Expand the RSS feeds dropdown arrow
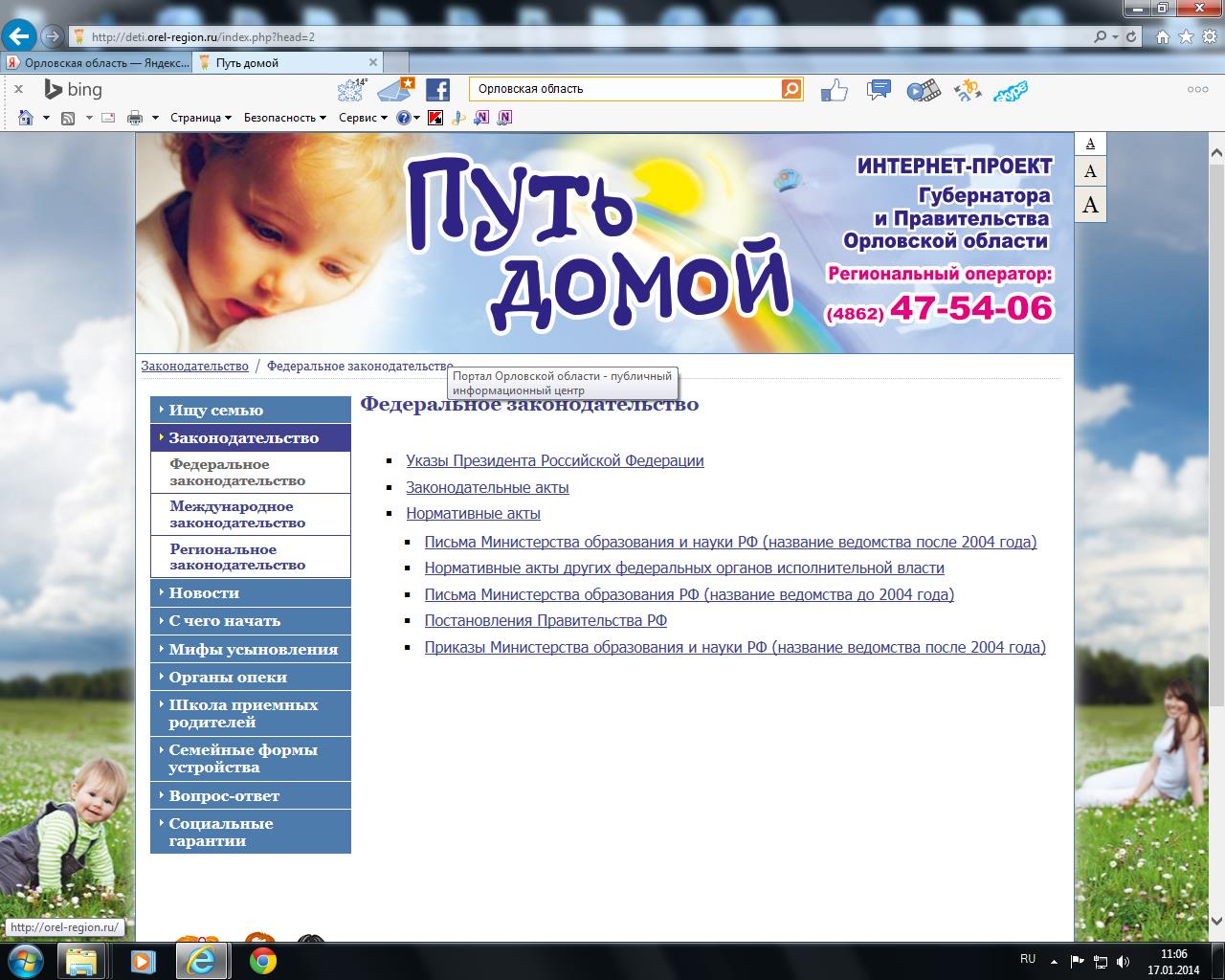This screenshot has height=980, width=1225. click(89, 118)
